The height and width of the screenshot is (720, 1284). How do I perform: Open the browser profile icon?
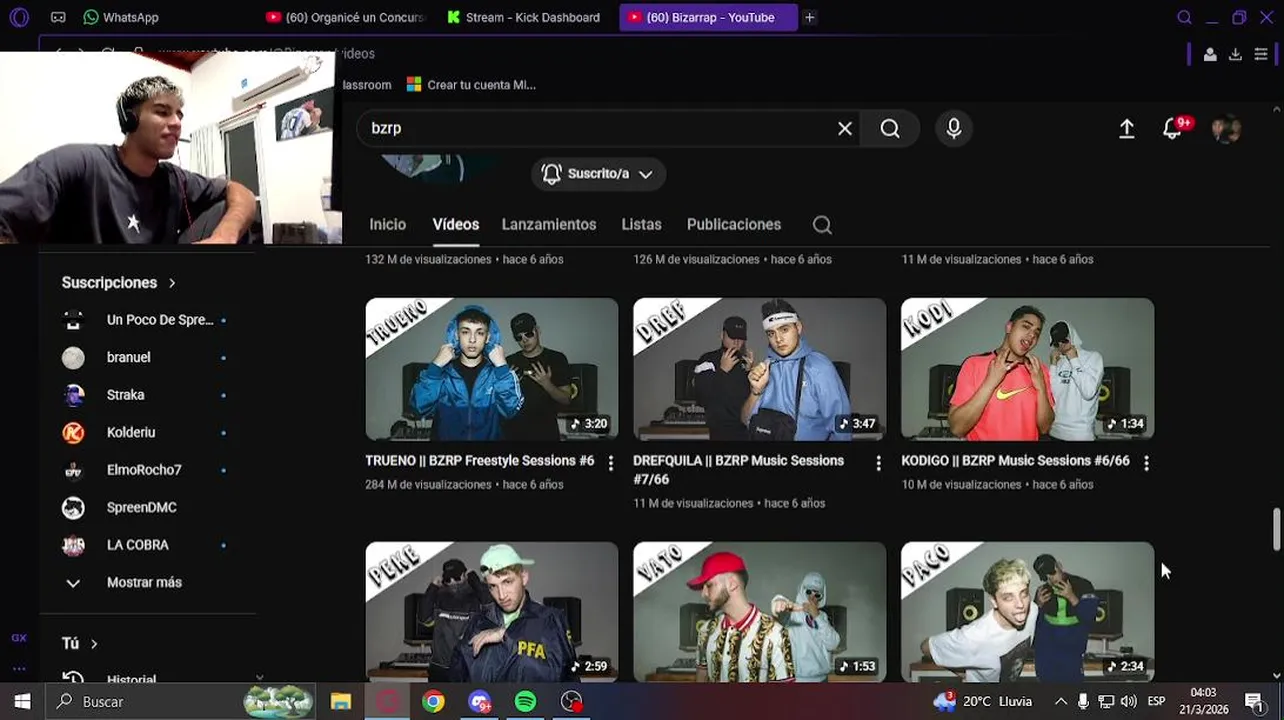pos(1210,54)
